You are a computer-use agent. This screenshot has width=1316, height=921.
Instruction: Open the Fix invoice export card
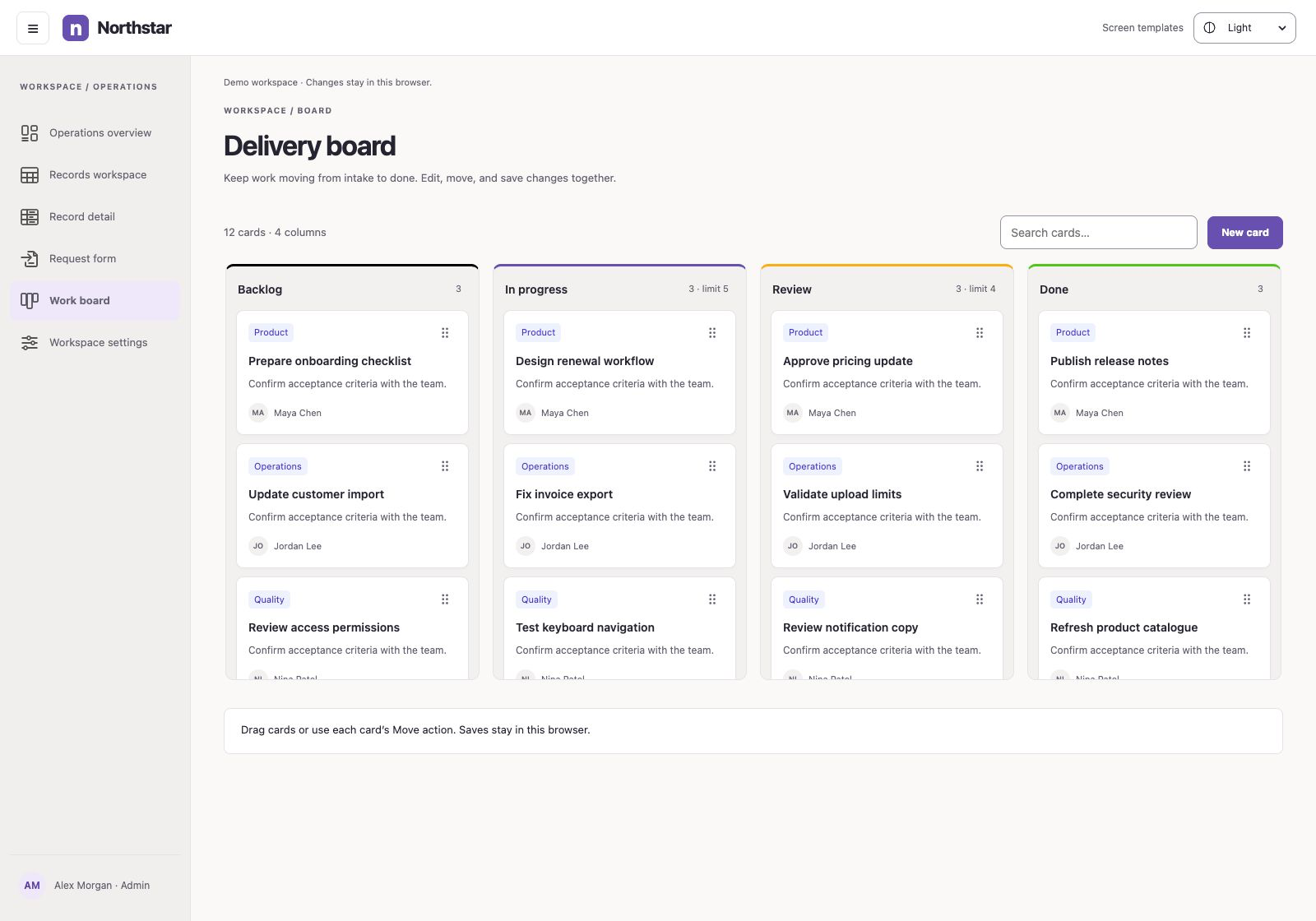[x=619, y=506]
